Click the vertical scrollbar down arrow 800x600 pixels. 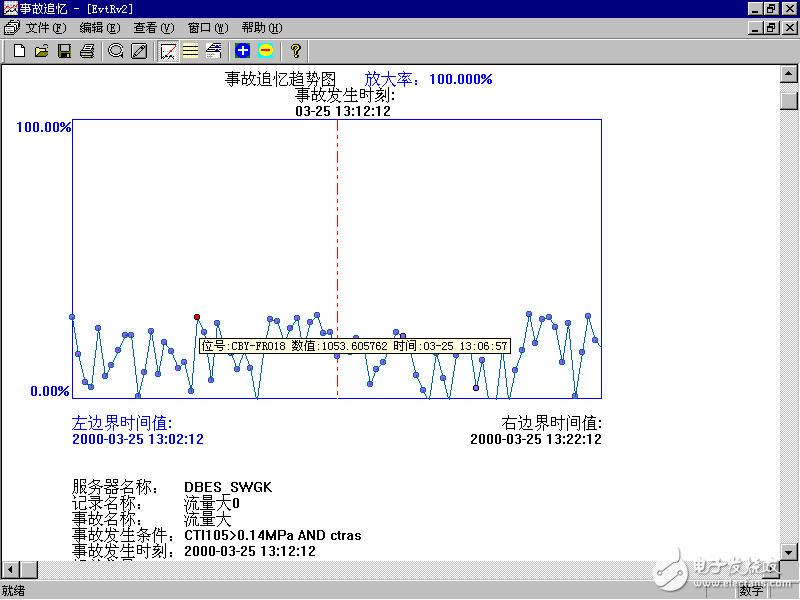point(789,552)
